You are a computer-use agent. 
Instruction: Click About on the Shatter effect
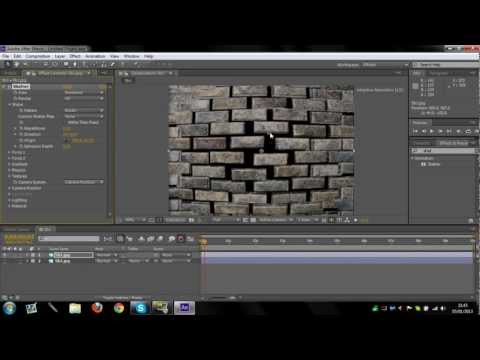[x=102, y=87]
